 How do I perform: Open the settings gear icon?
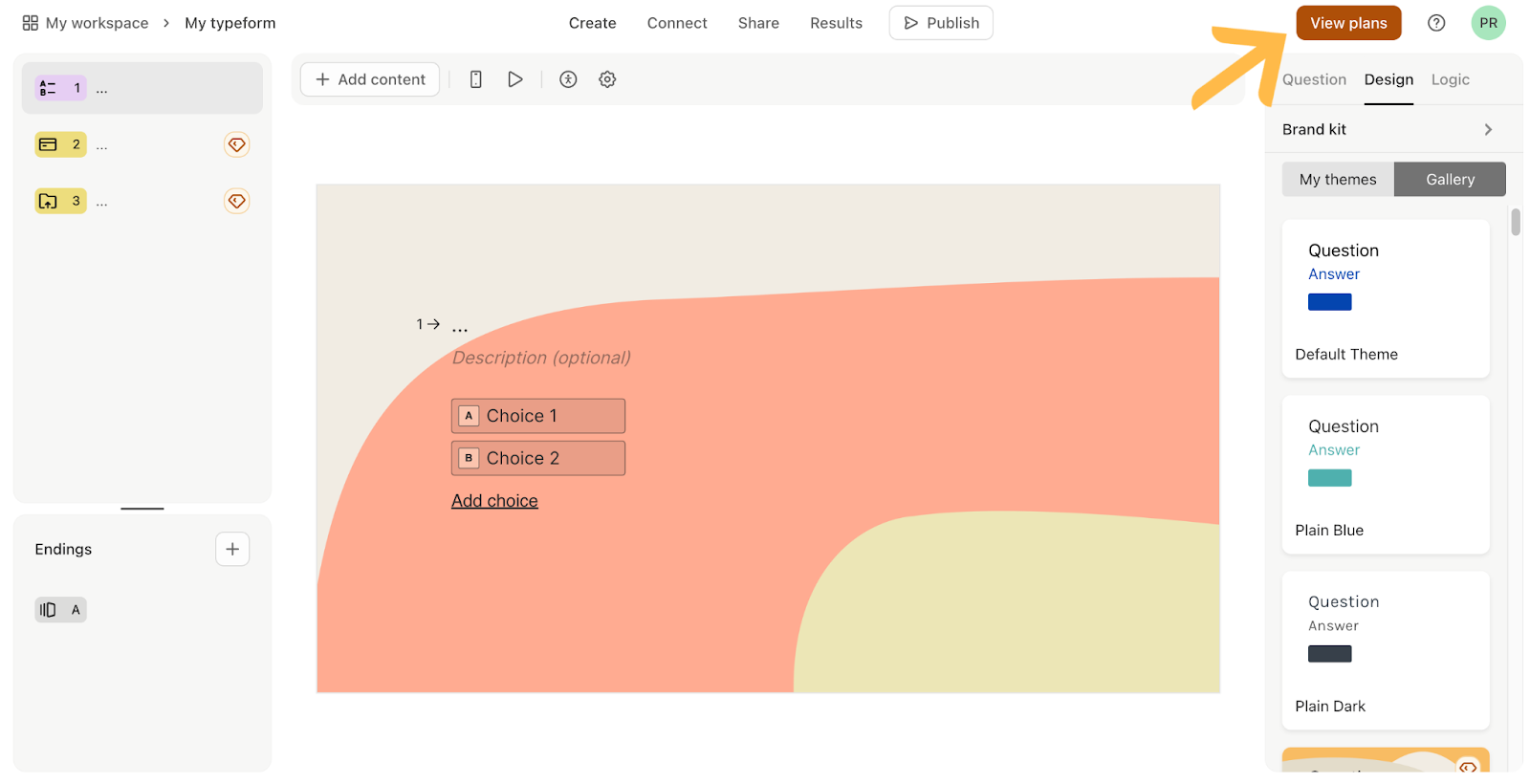[607, 79]
